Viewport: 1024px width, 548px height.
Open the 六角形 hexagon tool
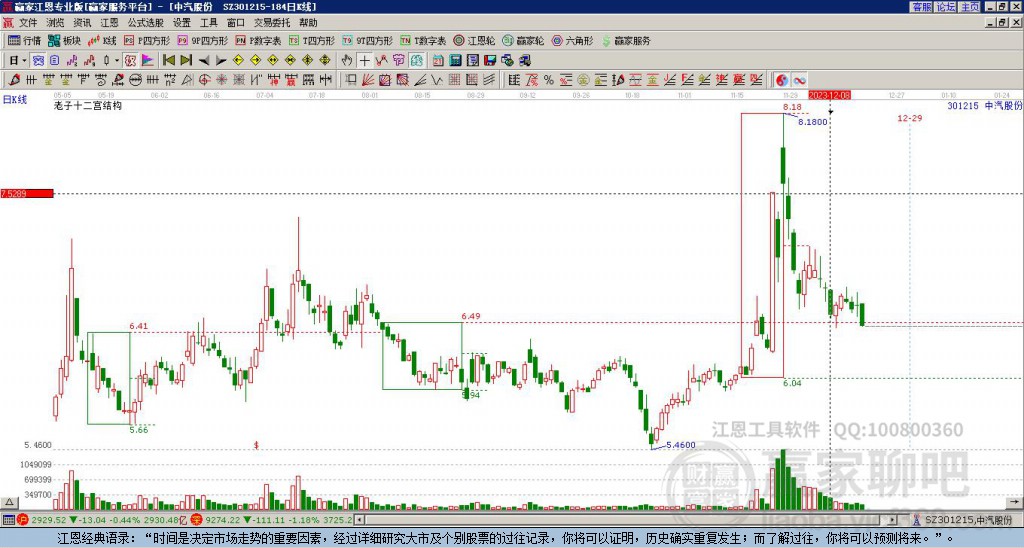click(572, 40)
